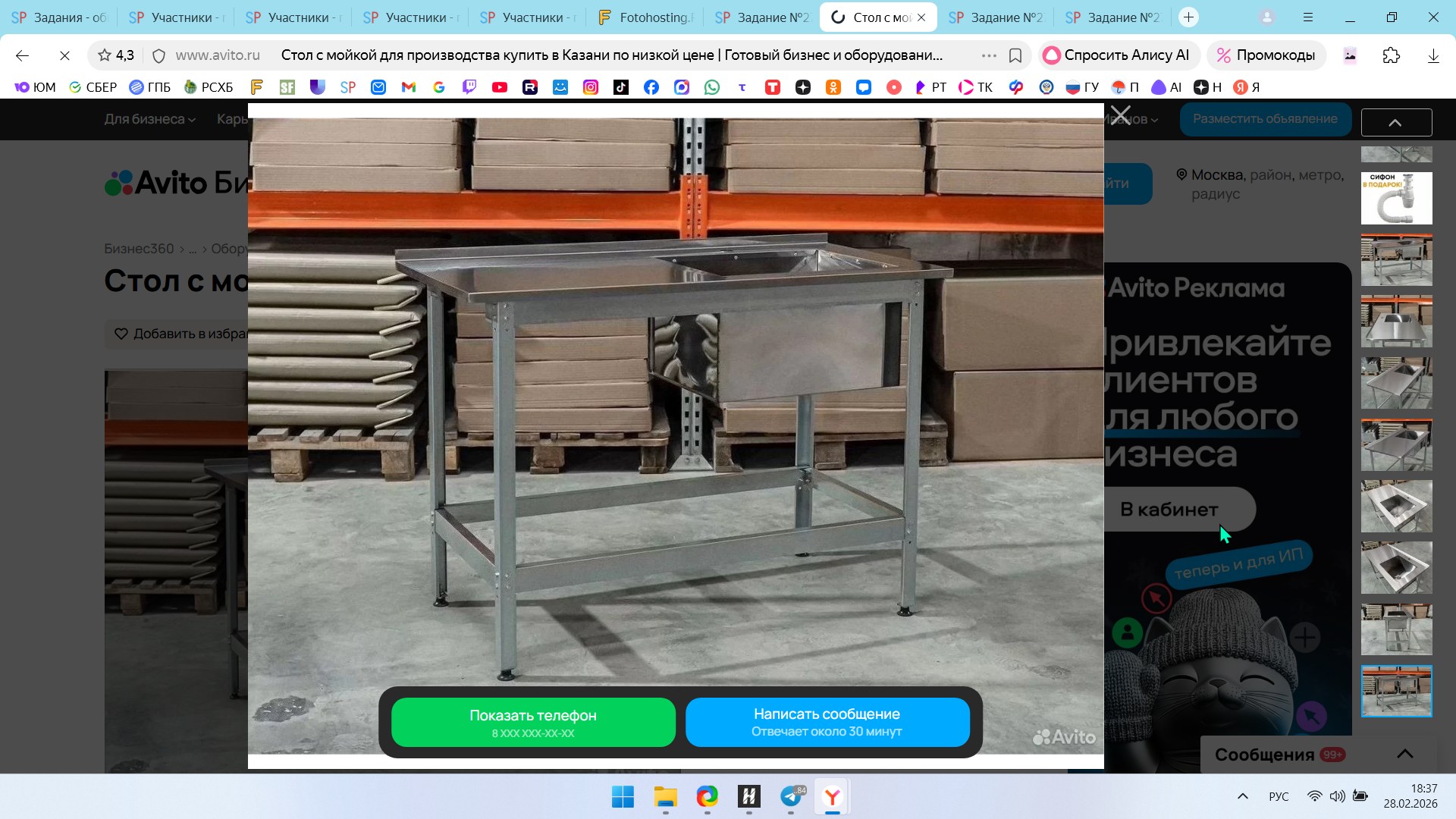Switch to the Fotohosting browser tab
The width and height of the screenshot is (1456, 819).
tap(645, 17)
